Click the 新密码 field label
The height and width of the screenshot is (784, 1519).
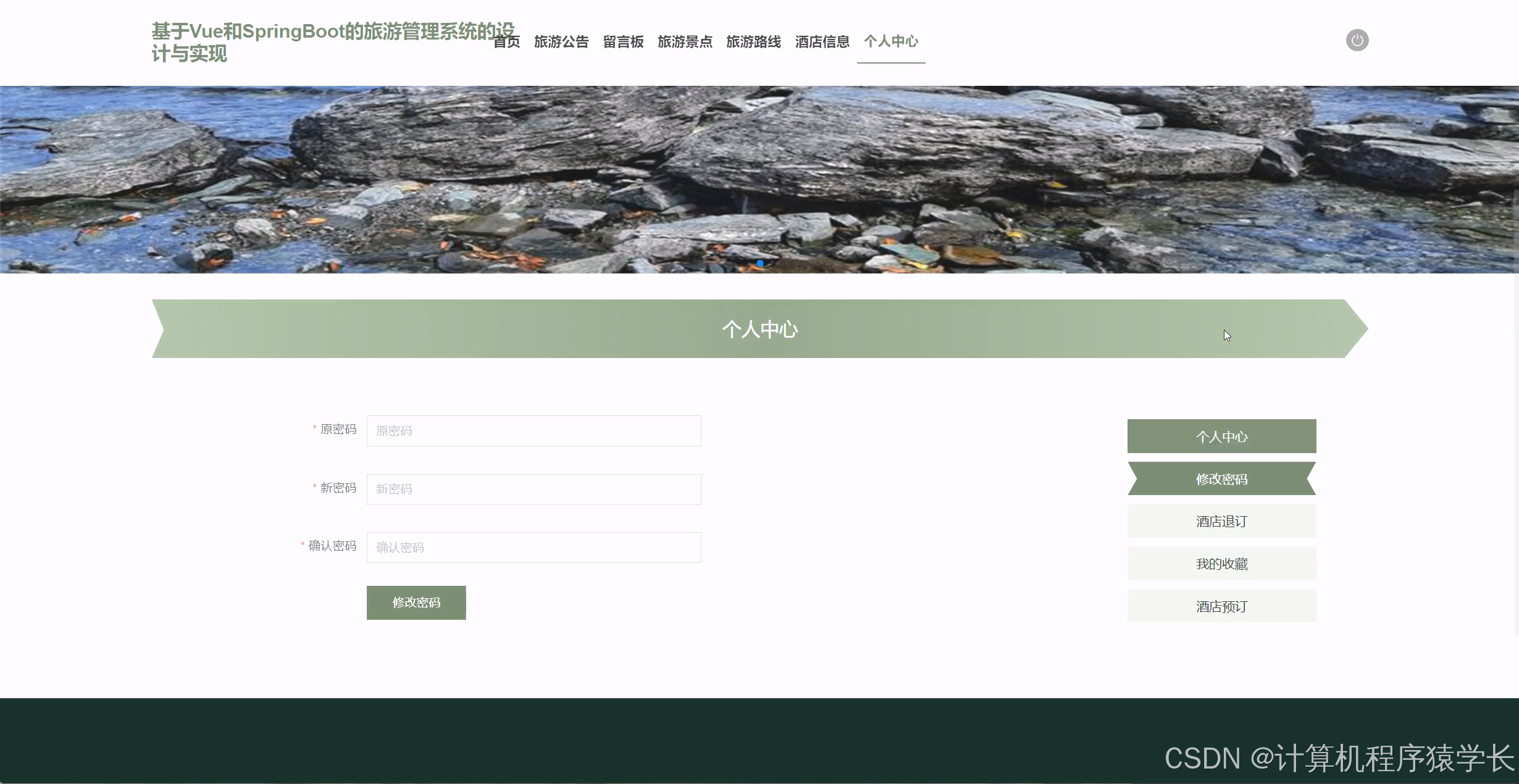[338, 488]
